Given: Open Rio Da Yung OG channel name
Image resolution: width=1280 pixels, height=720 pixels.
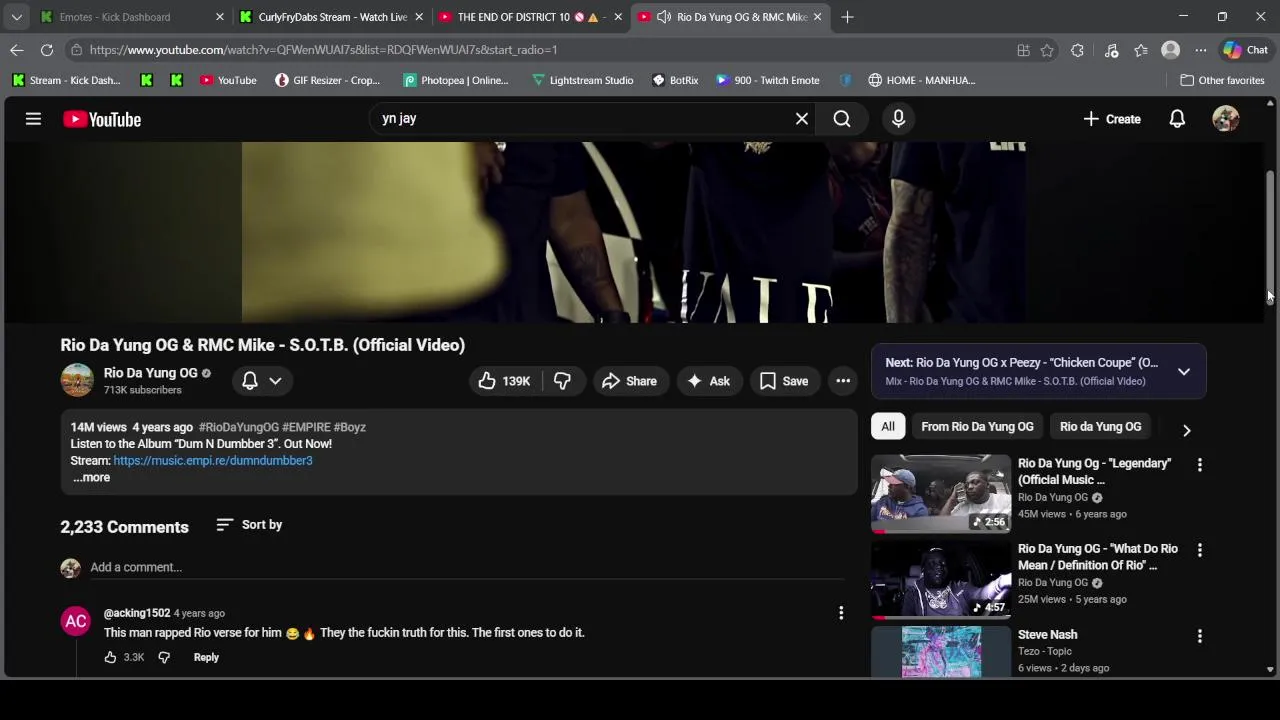Looking at the screenshot, I should coord(150,373).
